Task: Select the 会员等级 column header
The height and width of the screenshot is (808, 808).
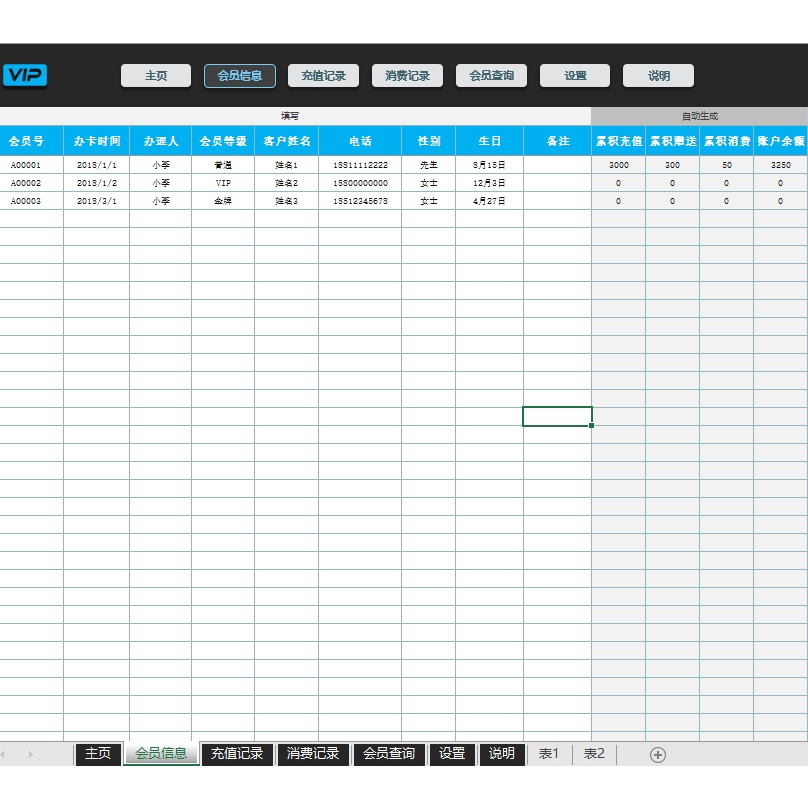Action: tap(223, 141)
